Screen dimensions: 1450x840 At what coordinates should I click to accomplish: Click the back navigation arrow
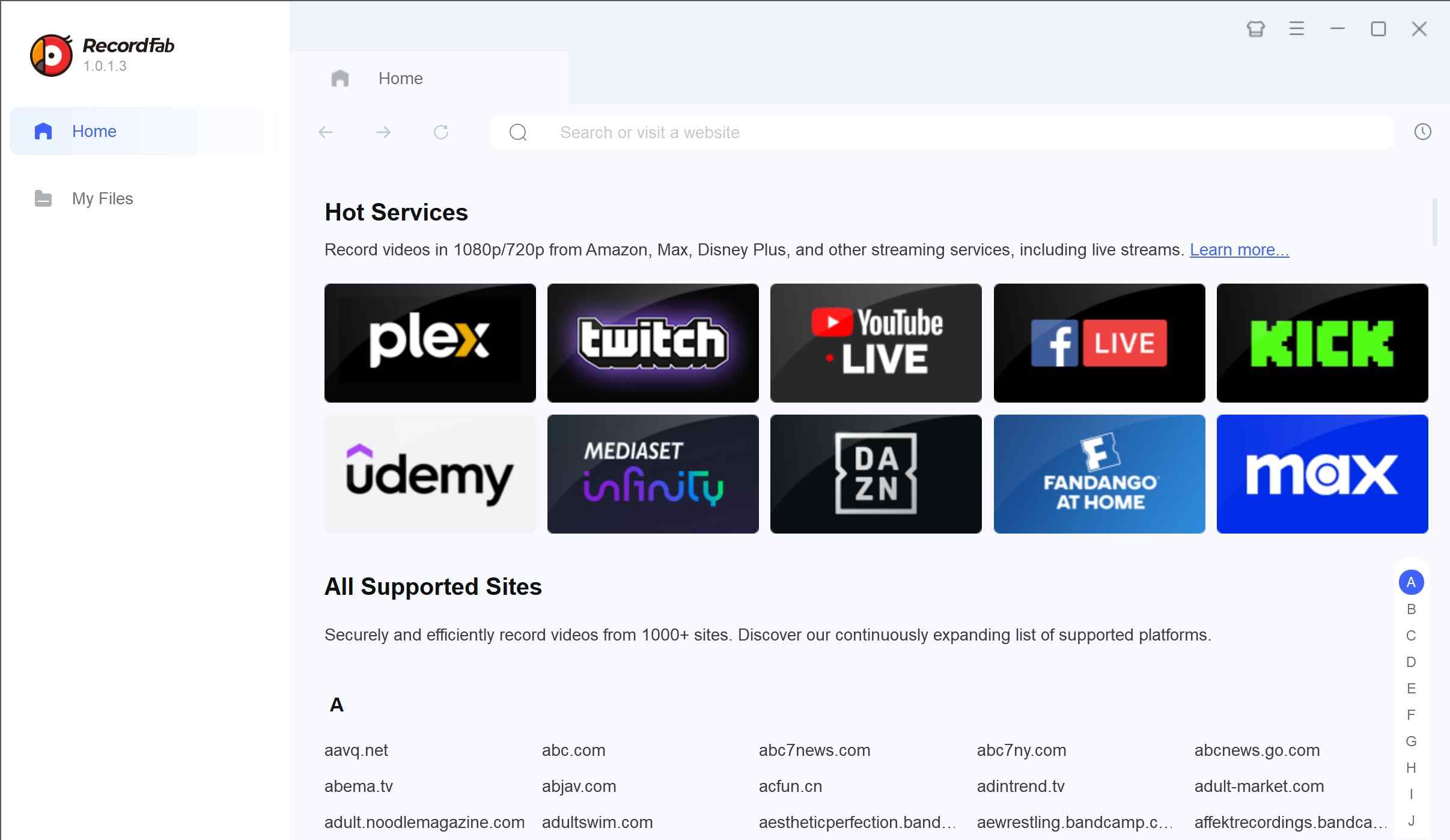[325, 132]
